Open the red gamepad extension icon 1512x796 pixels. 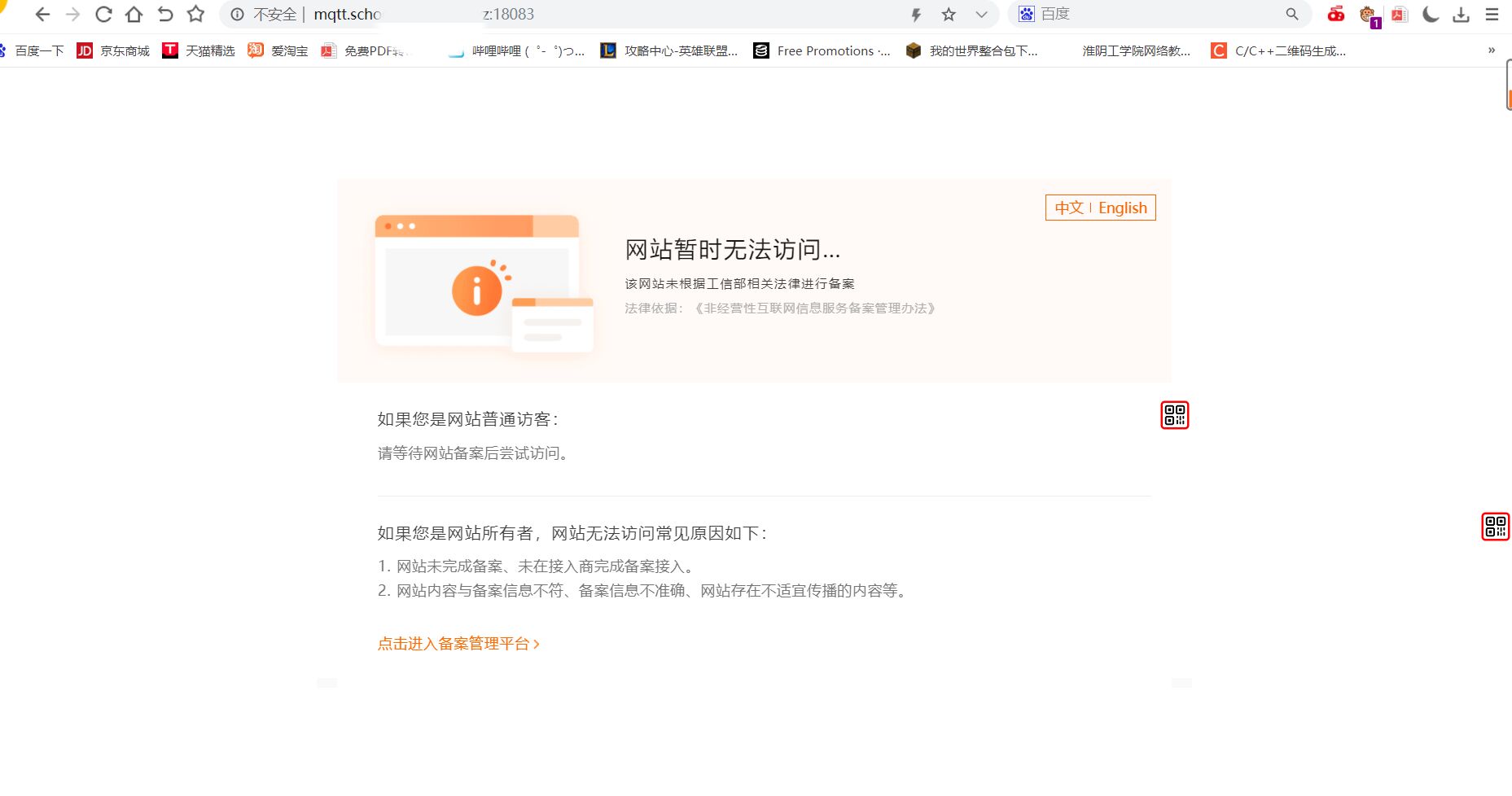tap(1336, 14)
